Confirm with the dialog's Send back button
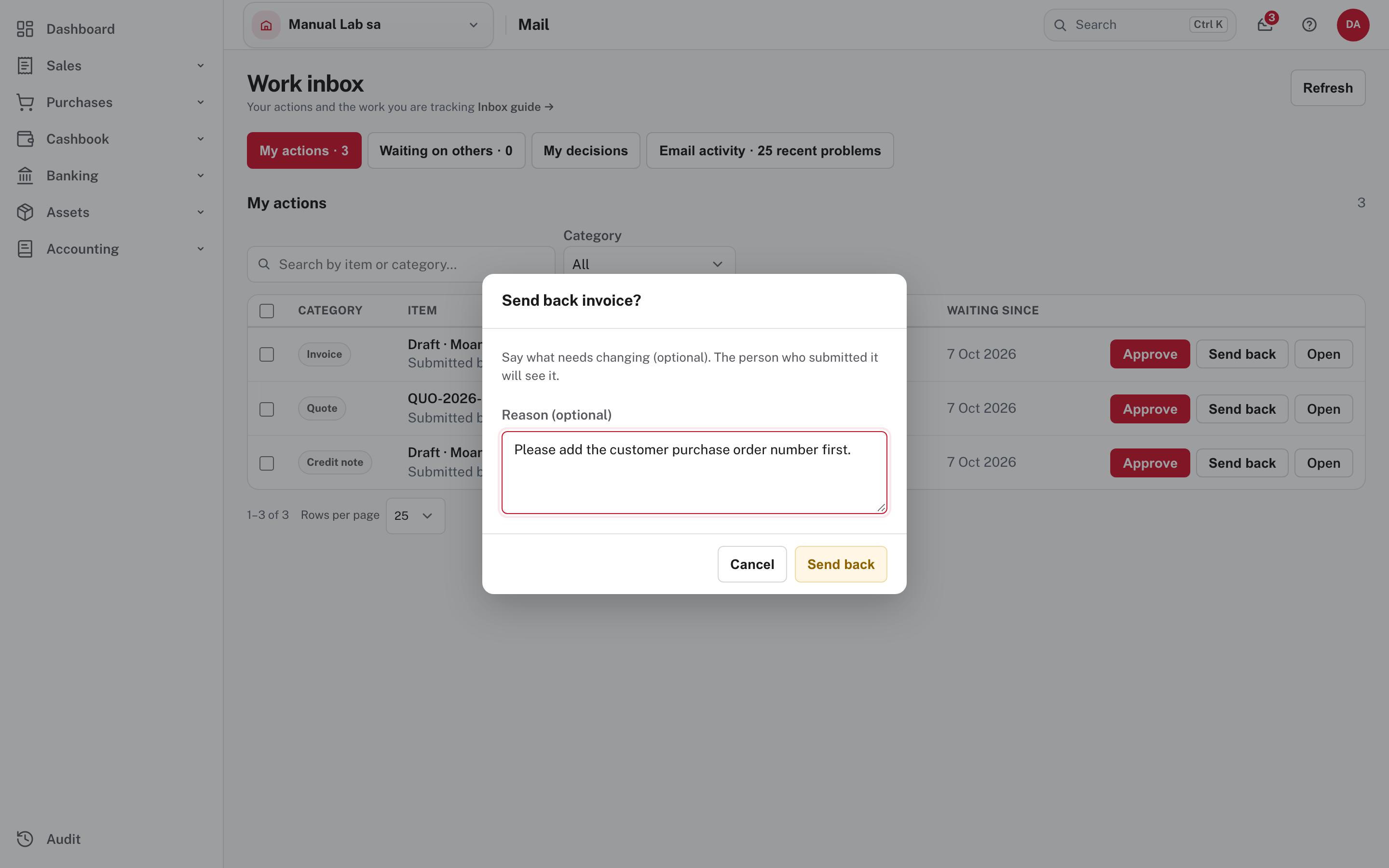1389x868 pixels. [x=840, y=564]
